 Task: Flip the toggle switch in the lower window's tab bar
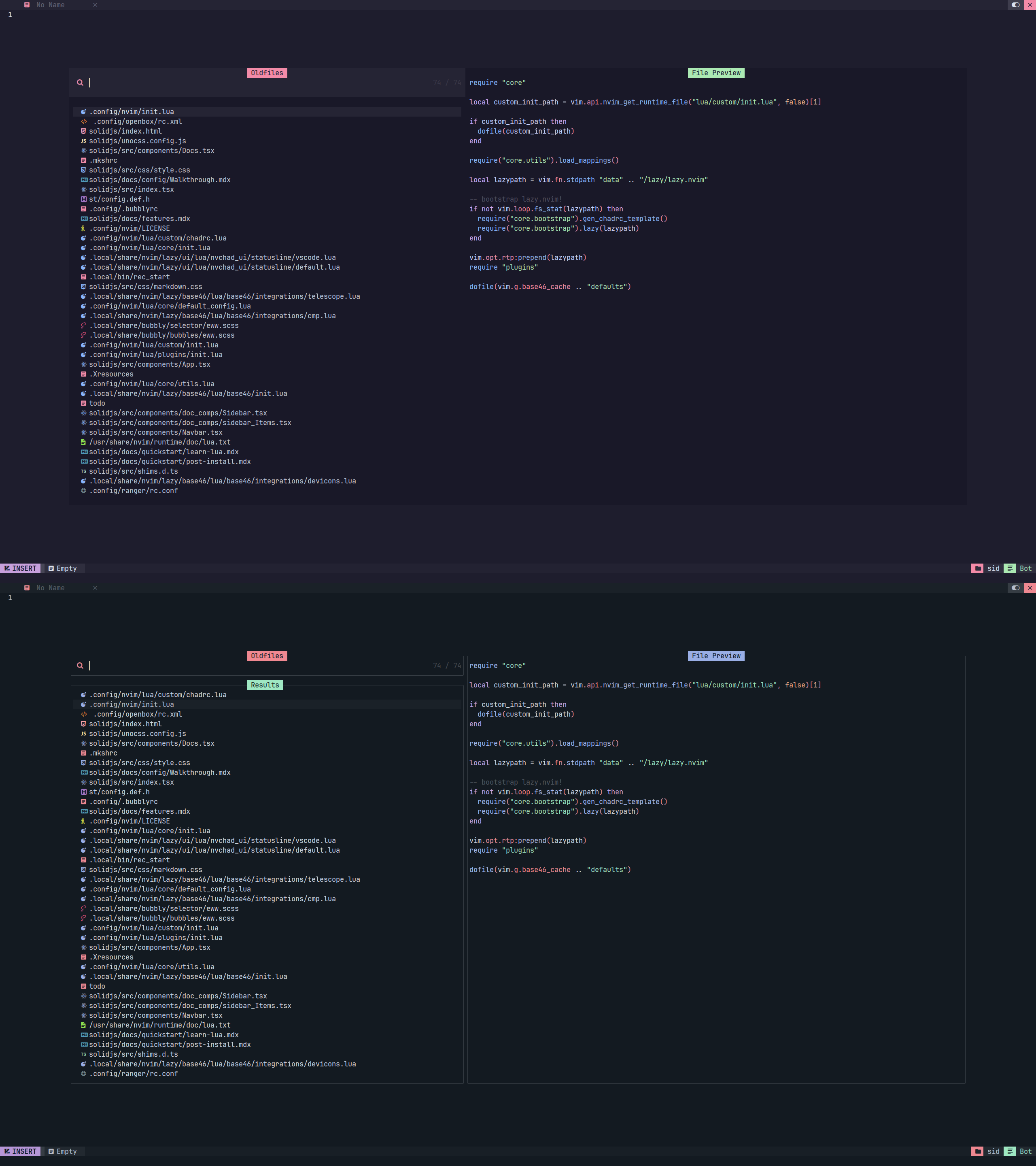[1015, 587]
